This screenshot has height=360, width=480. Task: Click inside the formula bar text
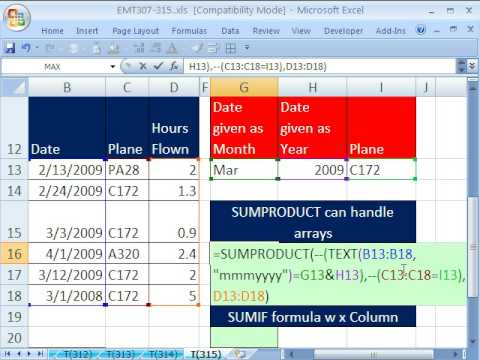[319, 66]
